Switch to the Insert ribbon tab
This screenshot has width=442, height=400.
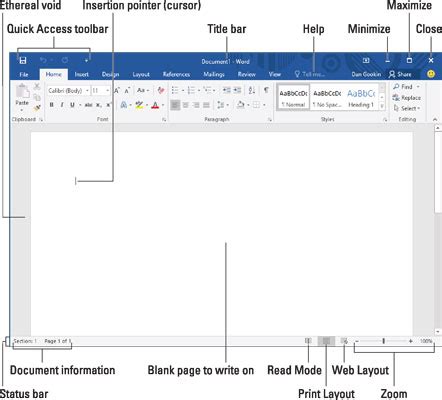[82, 74]
